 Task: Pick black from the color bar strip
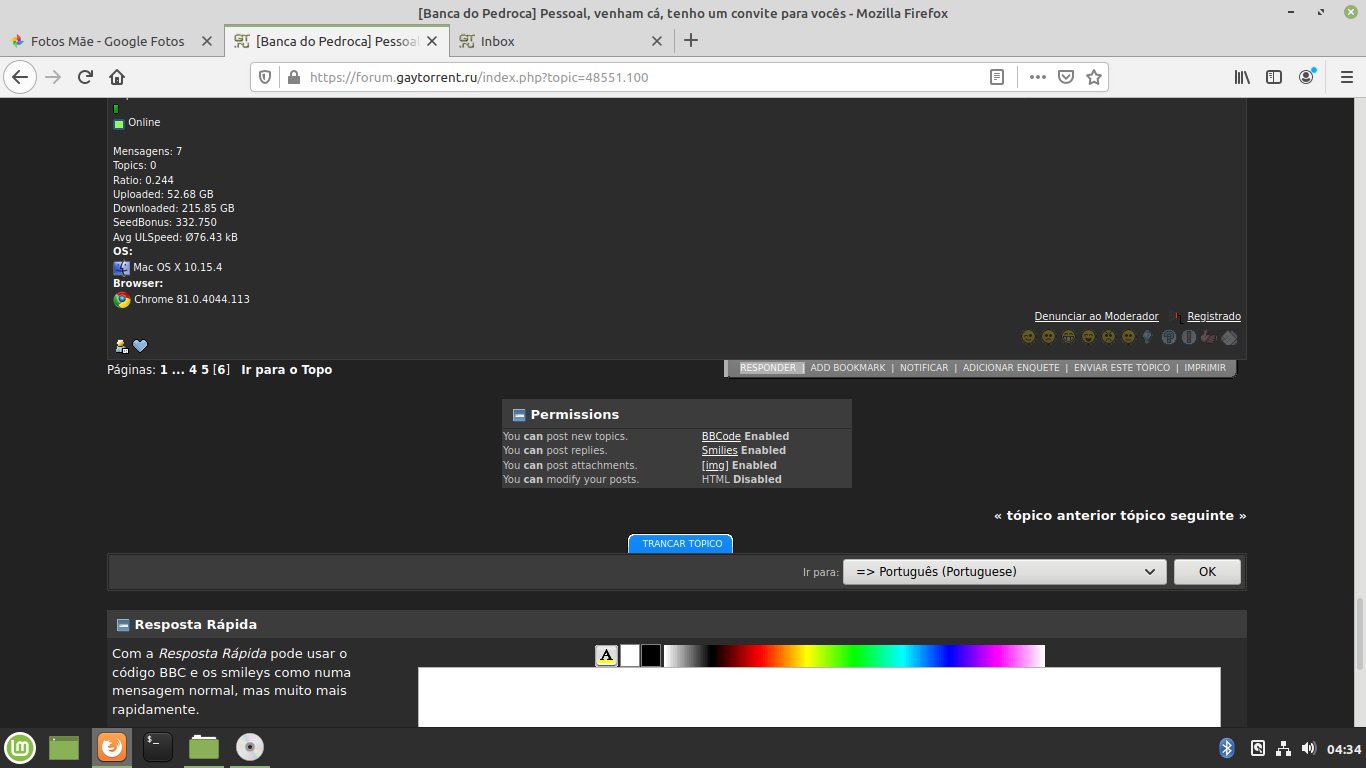coord(651,656)
